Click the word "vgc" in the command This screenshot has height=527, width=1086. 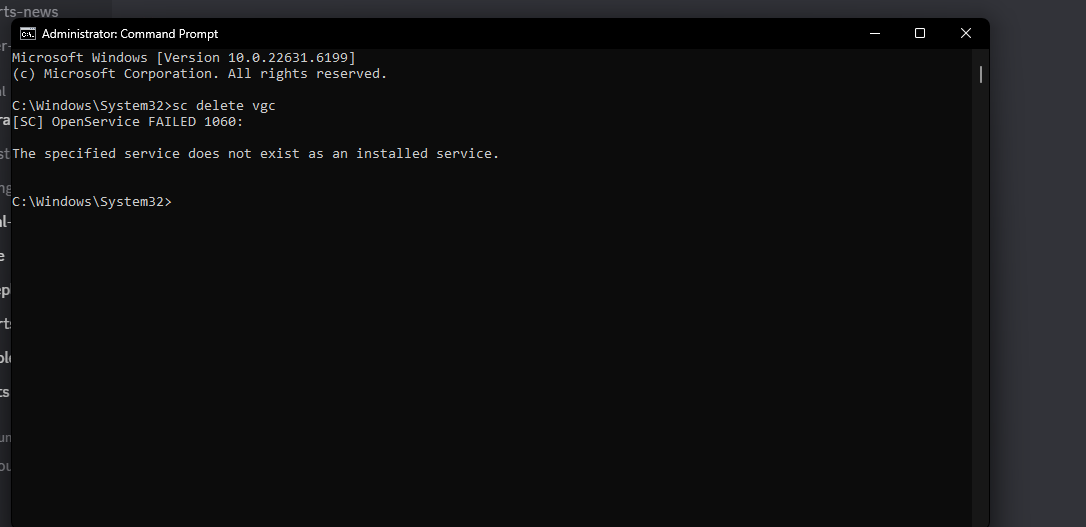click(264, 106)
